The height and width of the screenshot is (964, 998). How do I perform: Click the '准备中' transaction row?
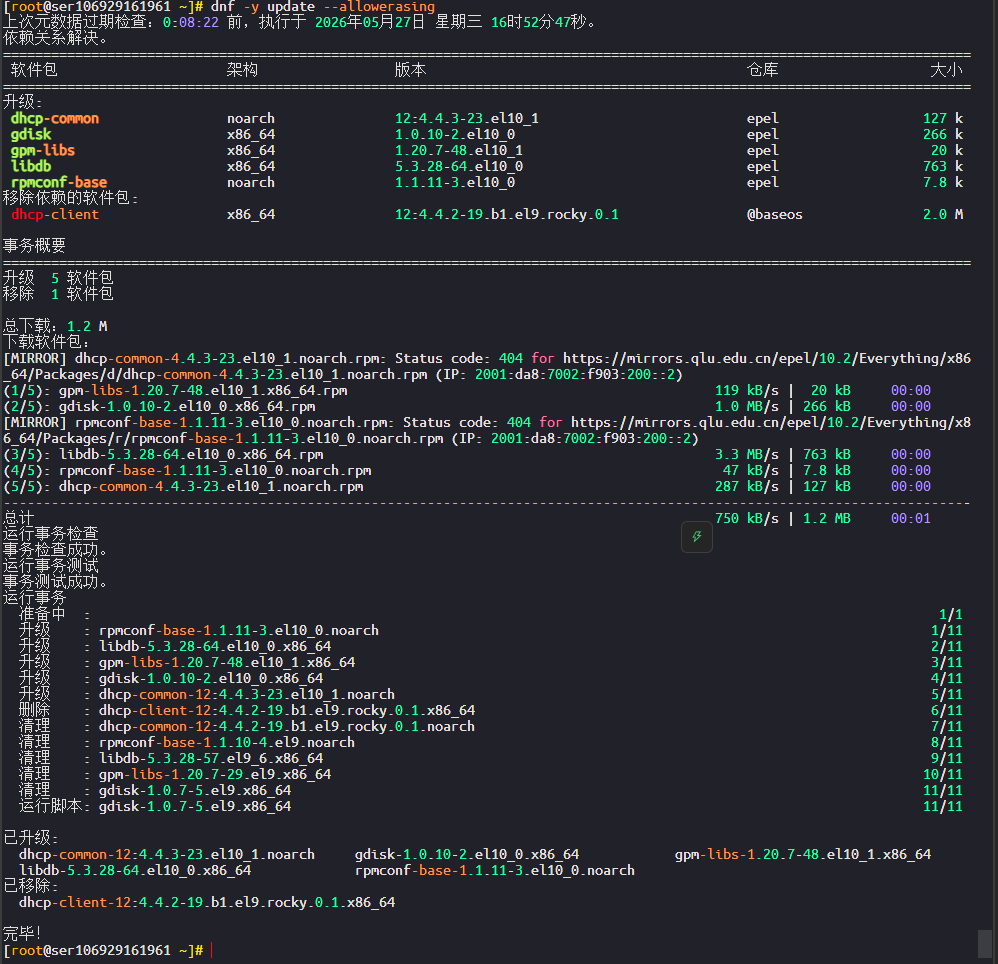[490, 614]
